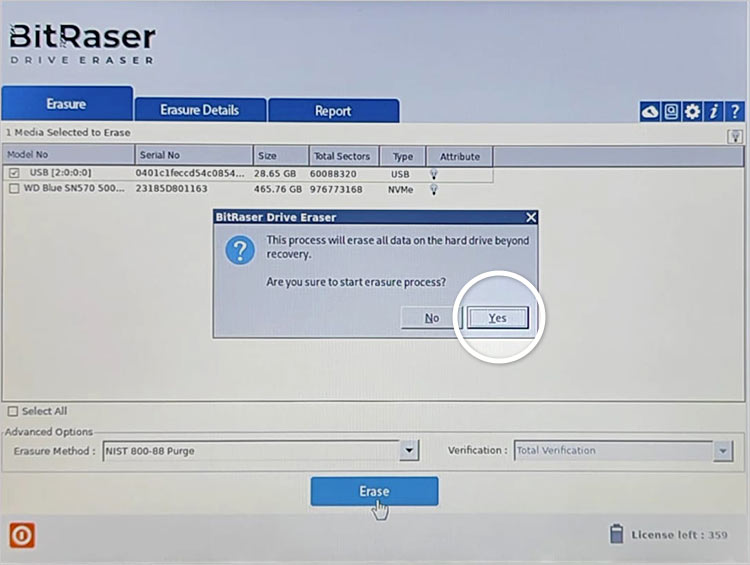Click the NVMe type cell
The height and width of the screenshot is (565, 750).
pos(400,190)
